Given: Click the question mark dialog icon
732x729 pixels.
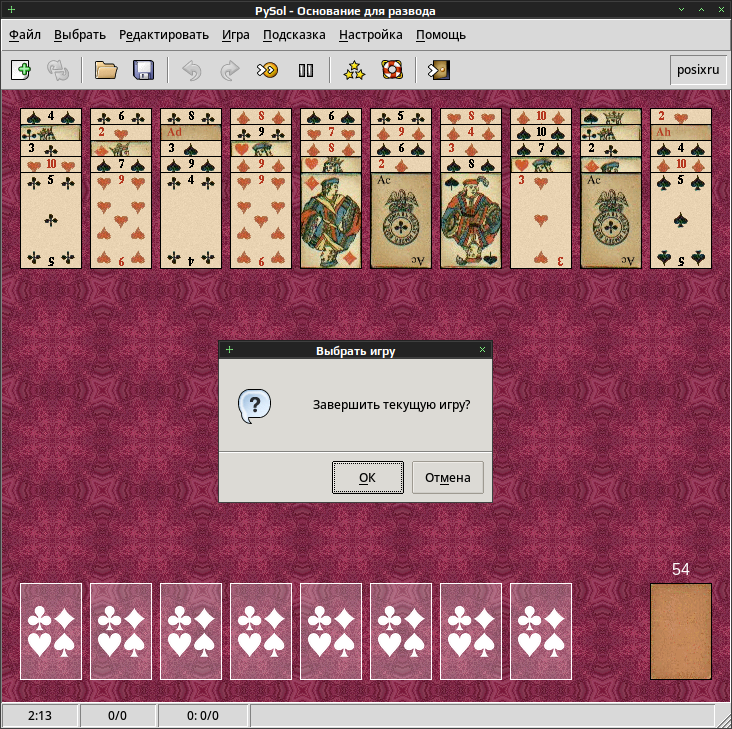Looking at the screenshot, I should click(x=254, y=406).
